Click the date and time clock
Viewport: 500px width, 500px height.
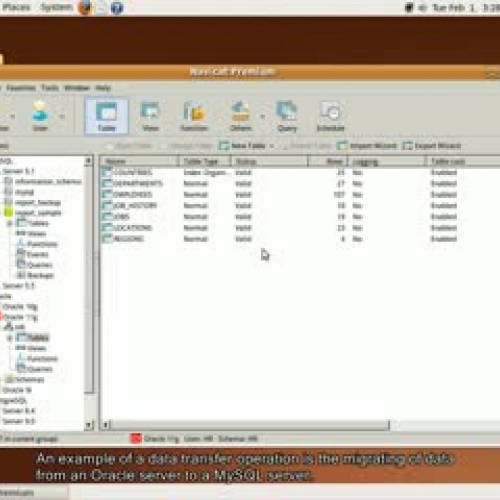[466, 8]
